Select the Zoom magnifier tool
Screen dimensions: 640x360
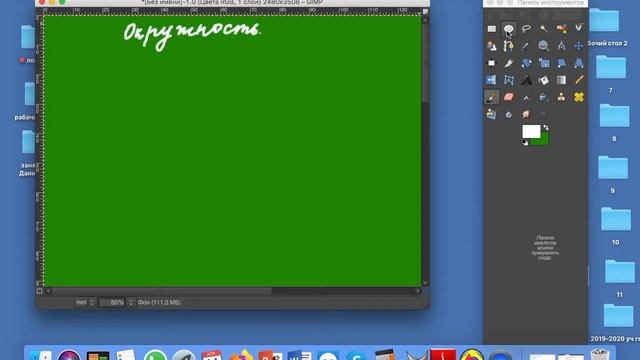point(544,46)
